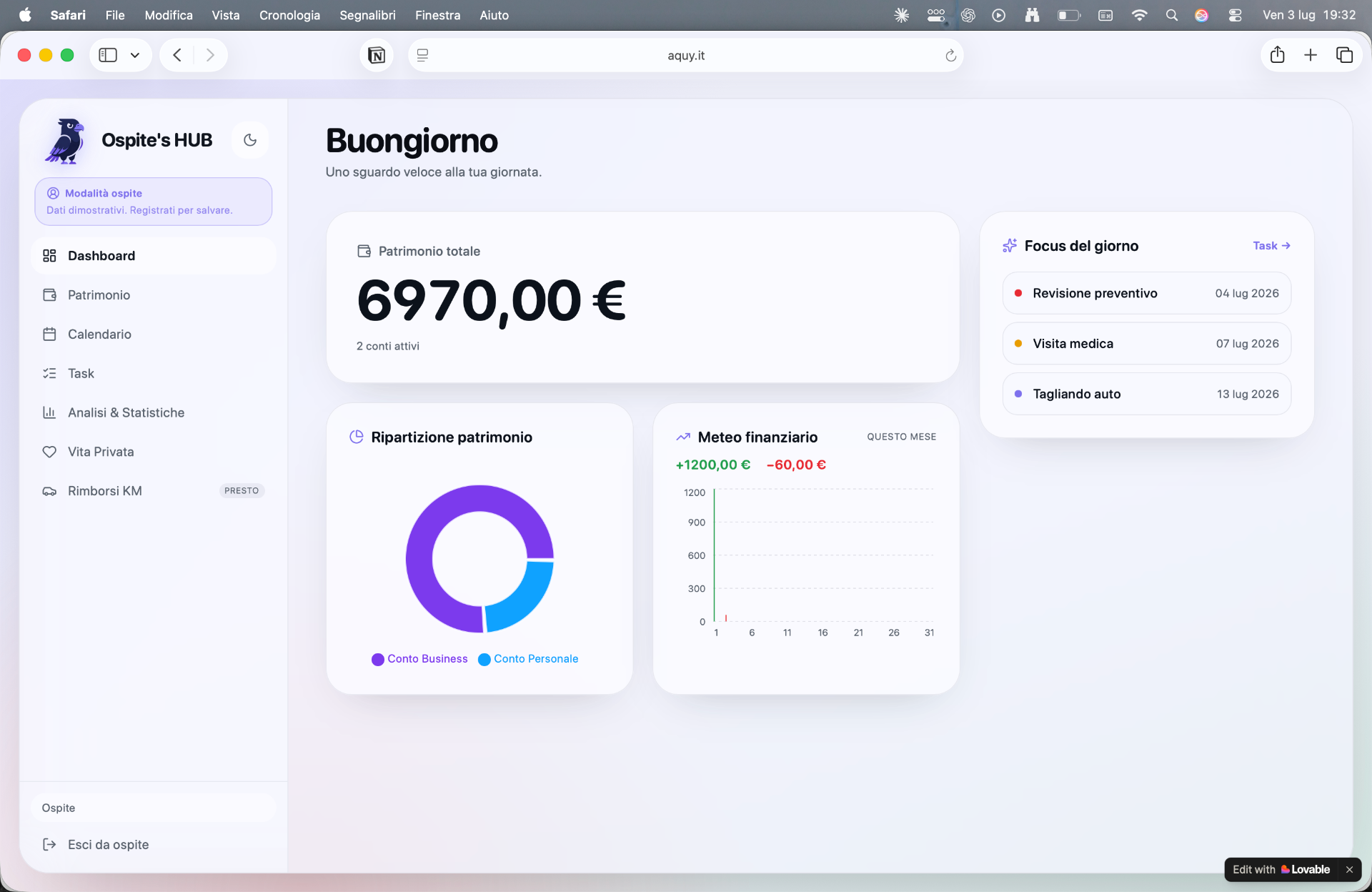Show tab overview

pos(1344,55)
